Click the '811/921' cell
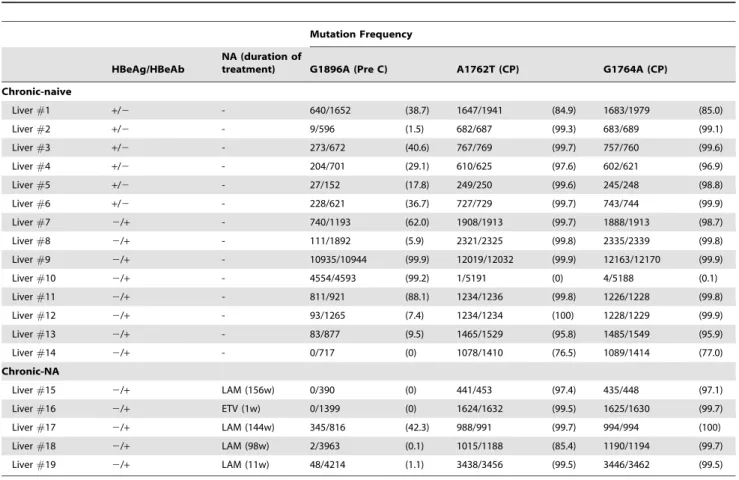 click(327, 297)
